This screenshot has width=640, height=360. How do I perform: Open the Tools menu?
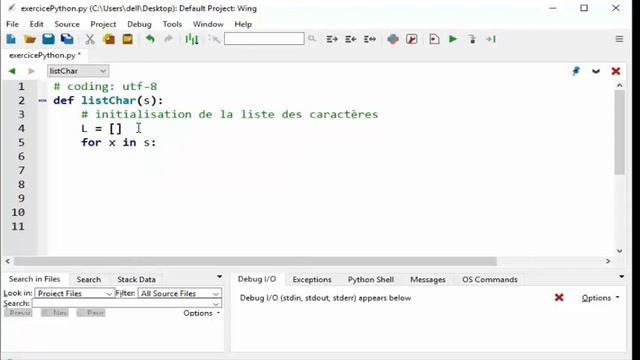coord(172,24)
